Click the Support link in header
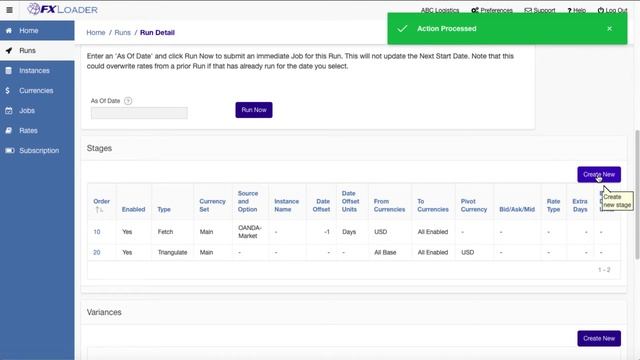The height and width of the screenshot is (360, 640). (544, 10)
